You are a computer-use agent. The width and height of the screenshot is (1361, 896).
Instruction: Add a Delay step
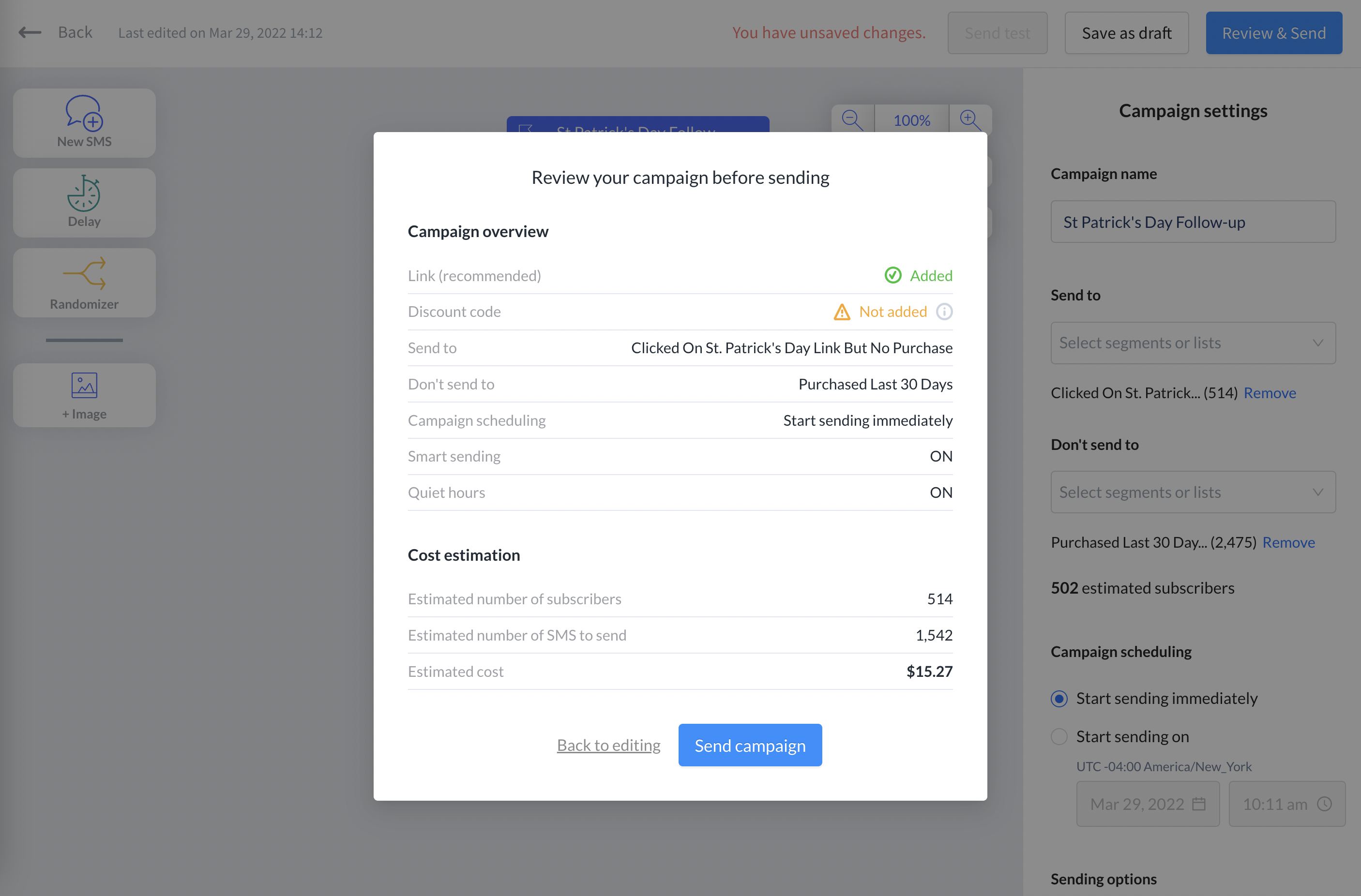84,202
